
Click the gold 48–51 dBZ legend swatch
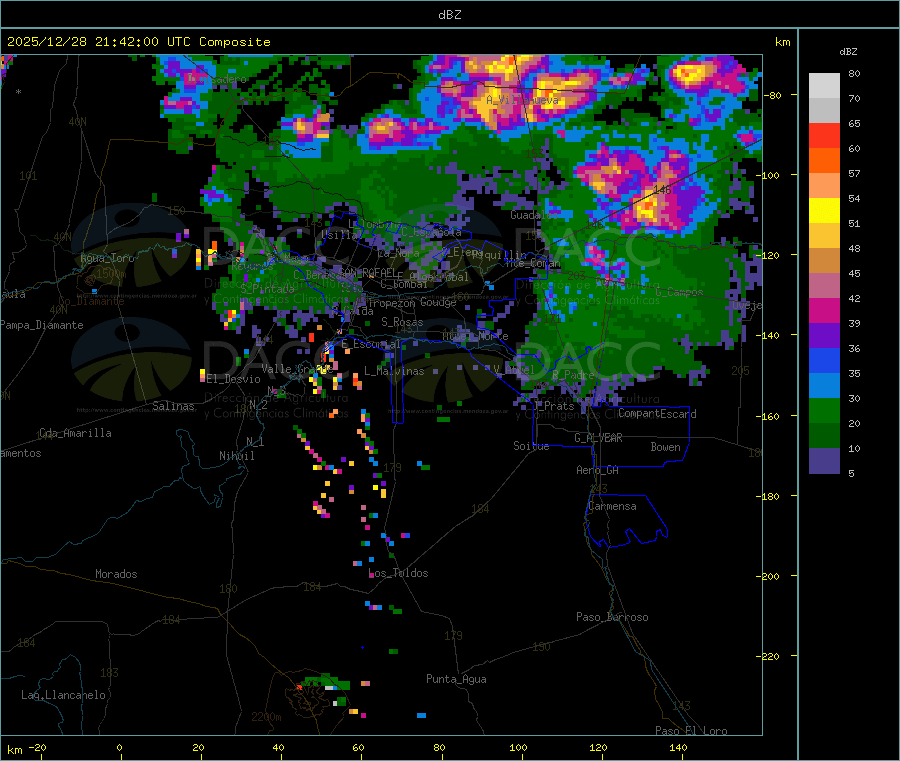coord(824,236)
